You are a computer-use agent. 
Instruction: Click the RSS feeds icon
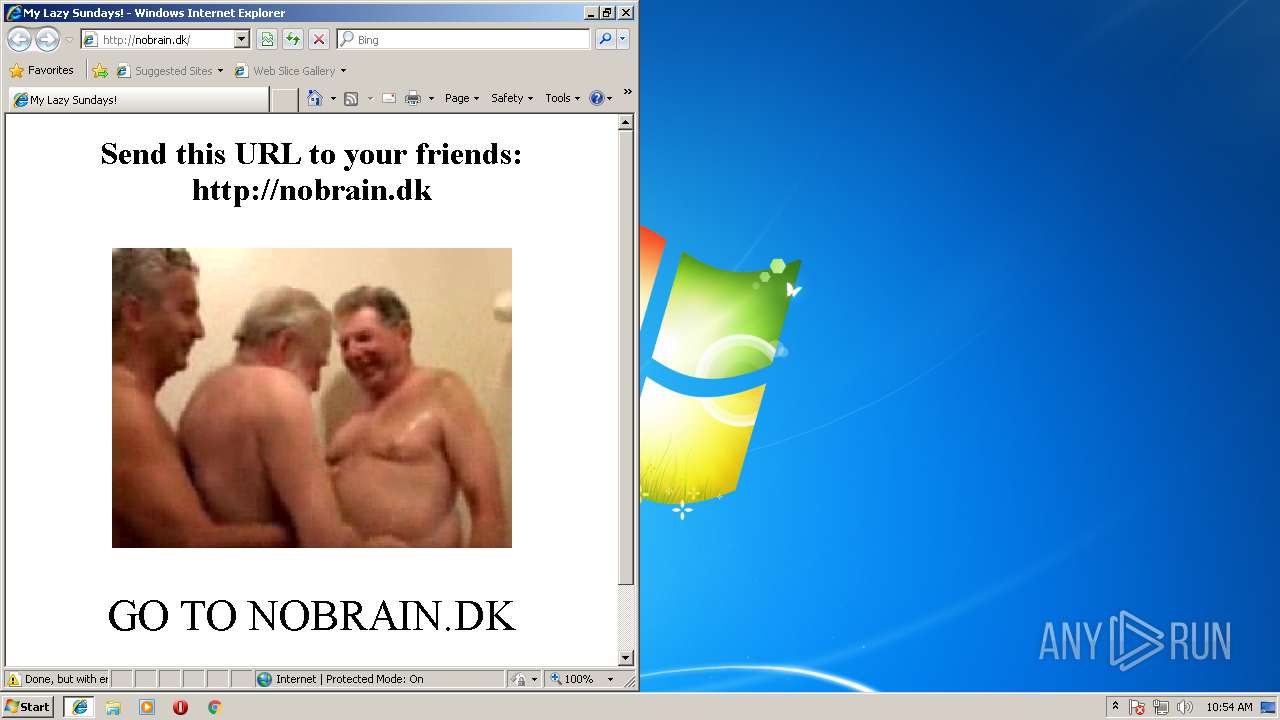pyautogui.click(x=351, y=98)
